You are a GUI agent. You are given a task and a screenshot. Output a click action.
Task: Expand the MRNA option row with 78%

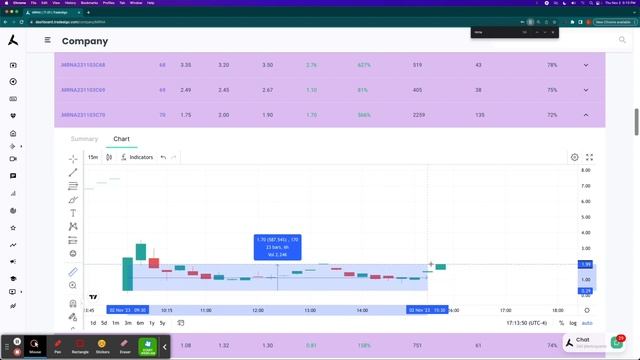click(586, 65)
